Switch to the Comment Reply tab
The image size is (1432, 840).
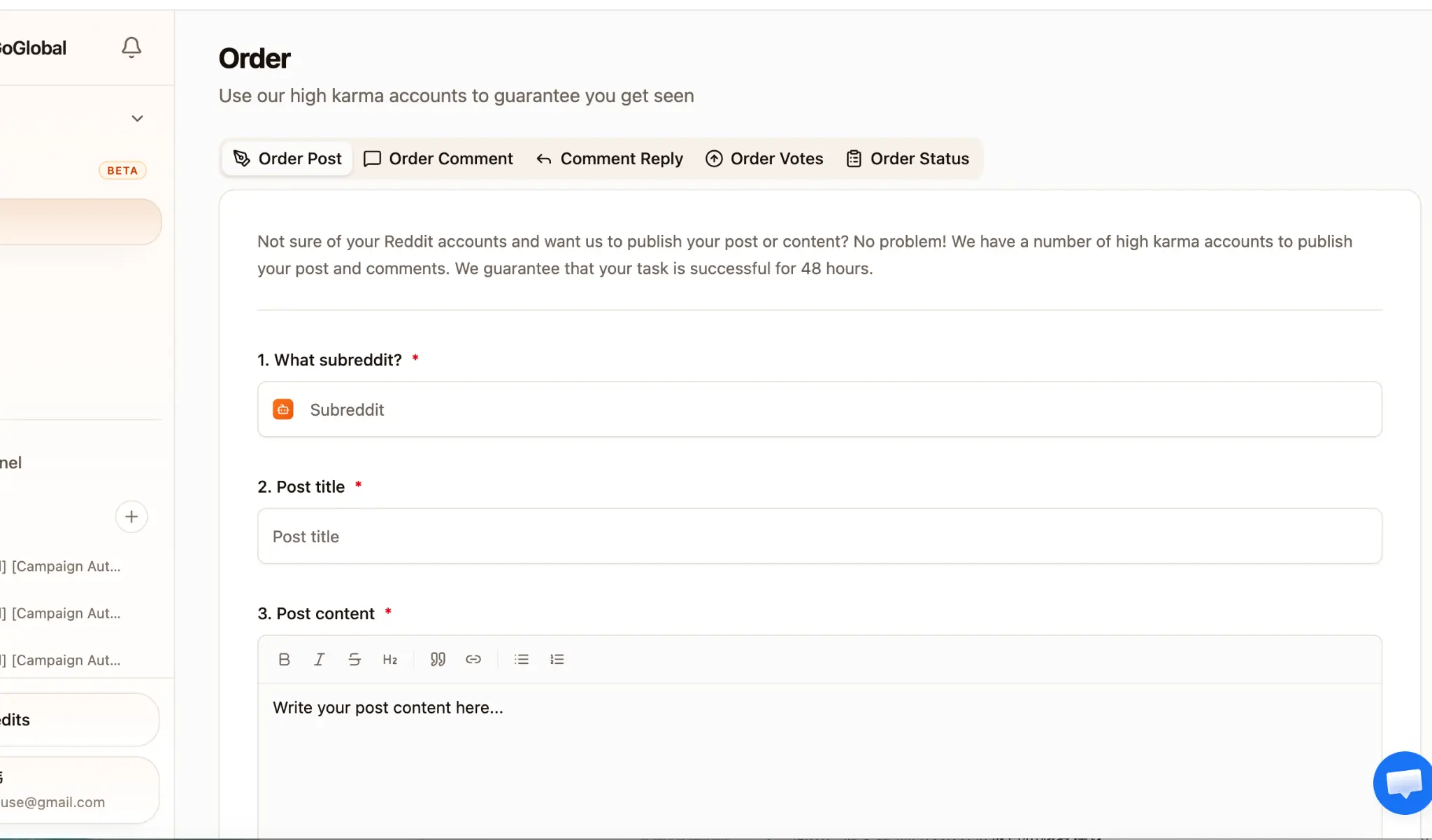[610, 159]
